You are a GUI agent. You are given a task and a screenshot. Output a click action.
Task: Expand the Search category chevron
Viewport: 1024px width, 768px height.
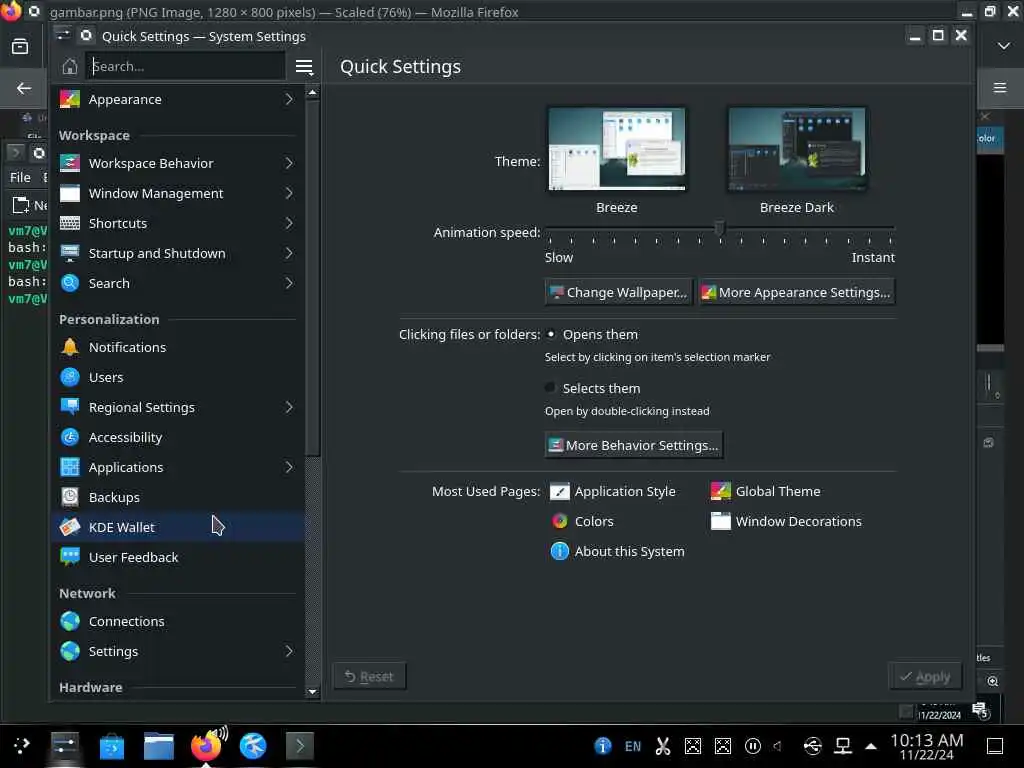pyautogui.click(x=289, y=283)
